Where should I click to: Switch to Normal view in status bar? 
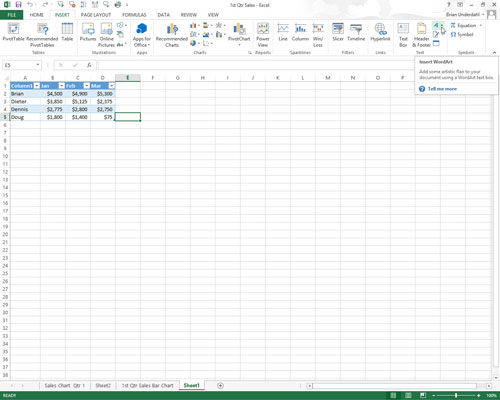(394, 395)
